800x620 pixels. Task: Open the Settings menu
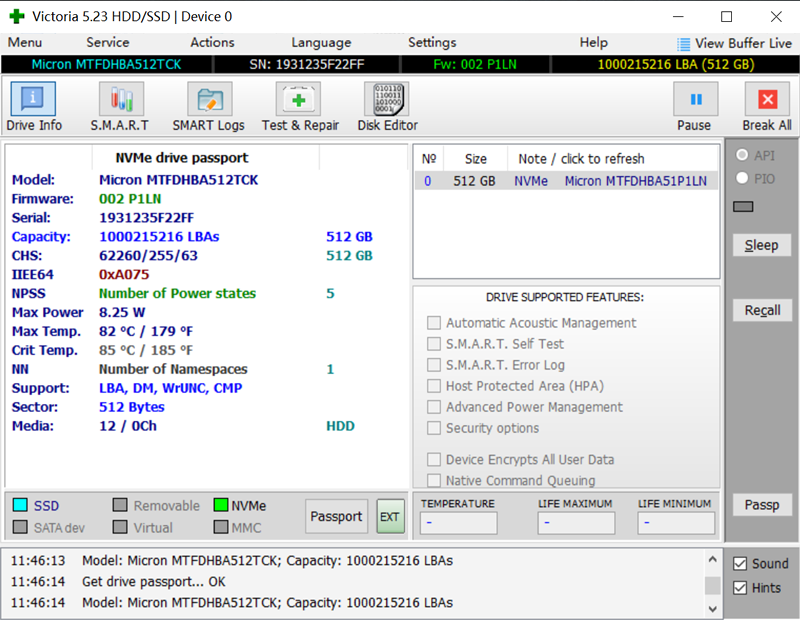coord(432,42)
